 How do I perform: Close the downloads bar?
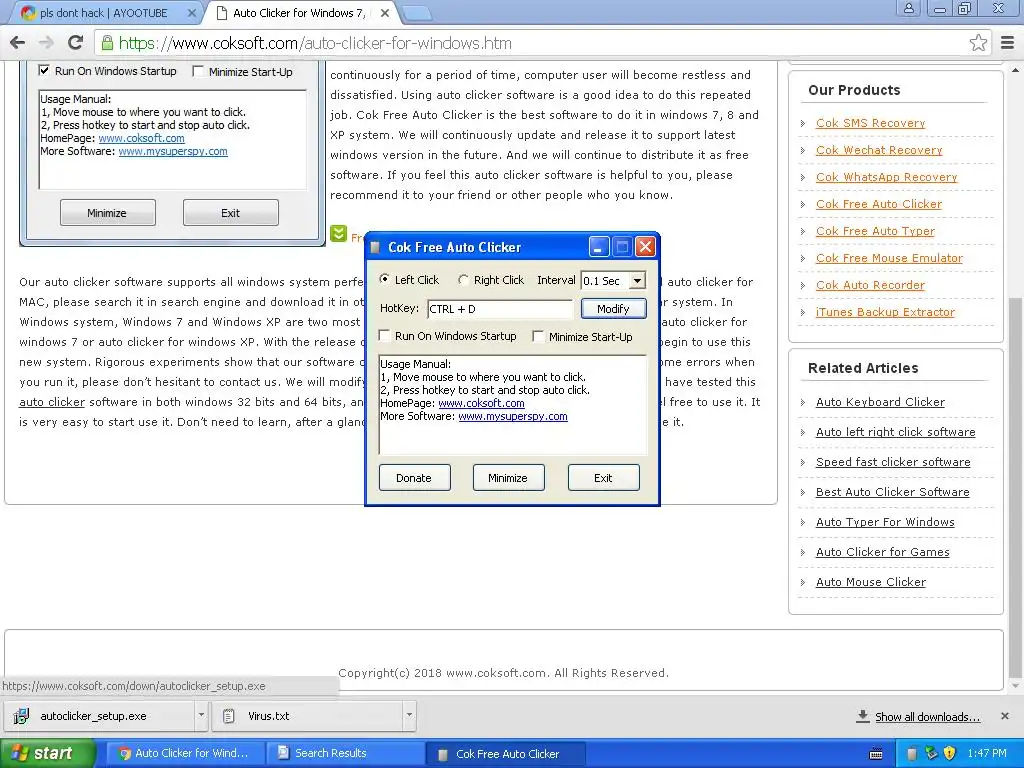(x=1004, y=716)
